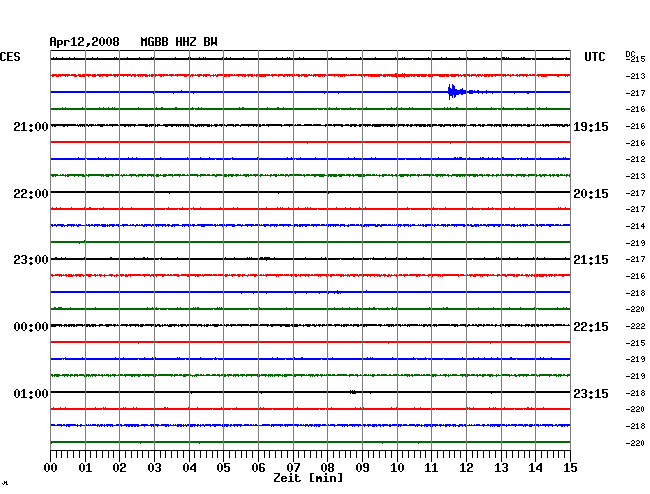The image size is (650, 494).
Task: Select the 01:00 local time label
Action: pyautogui.click(x=31, y=393)
